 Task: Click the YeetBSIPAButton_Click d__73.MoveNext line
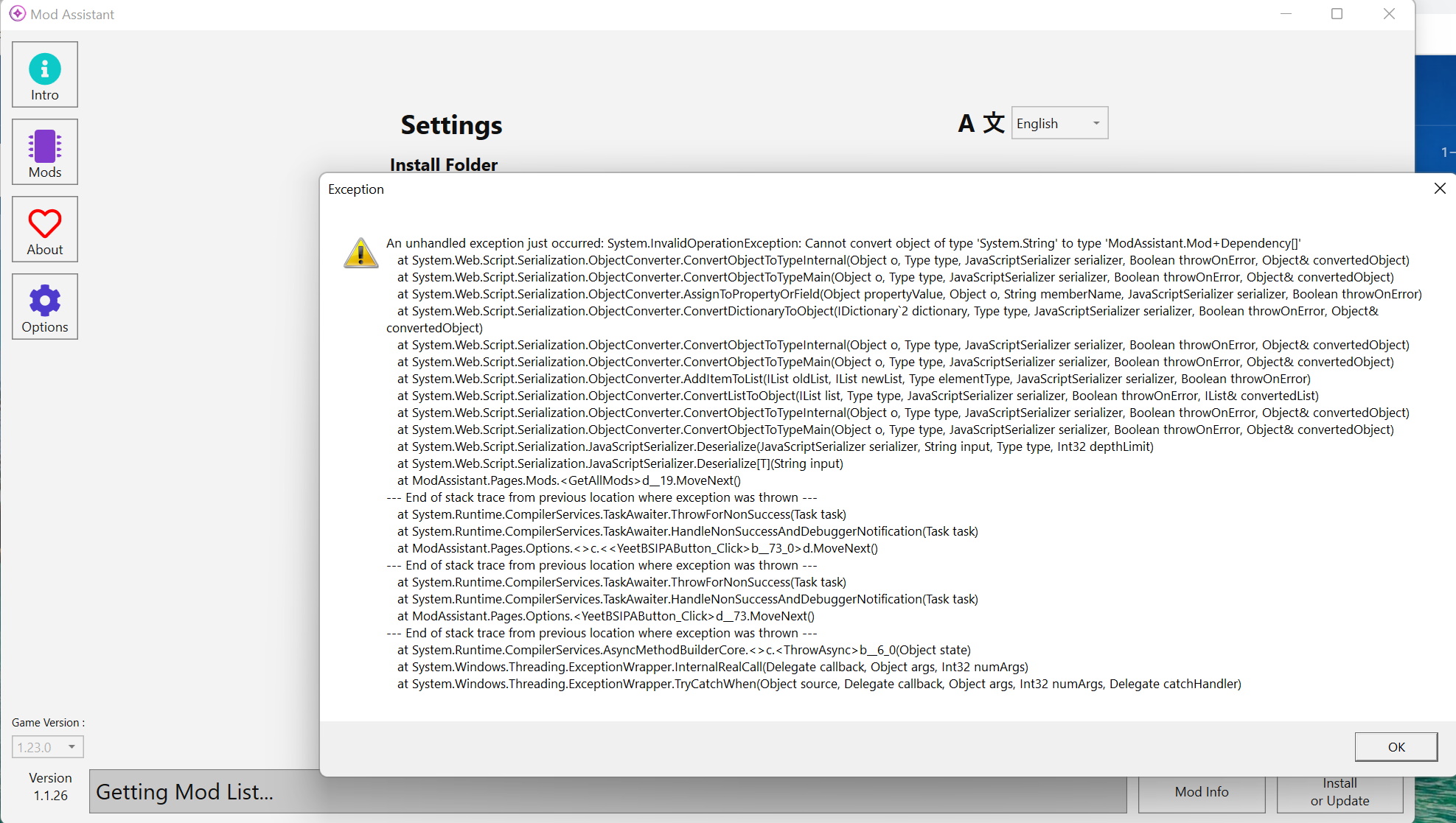coord(606,616)
